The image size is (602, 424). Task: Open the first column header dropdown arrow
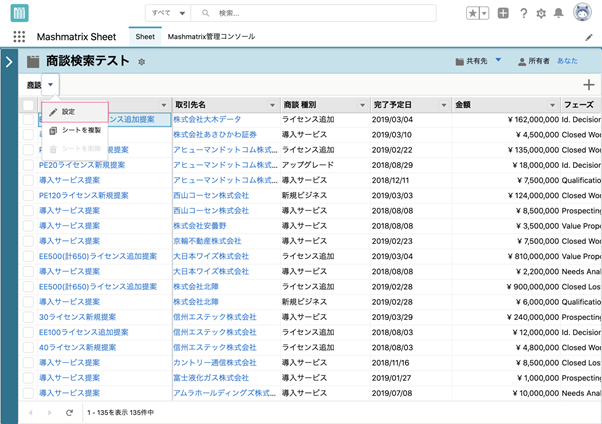point(164,105)
